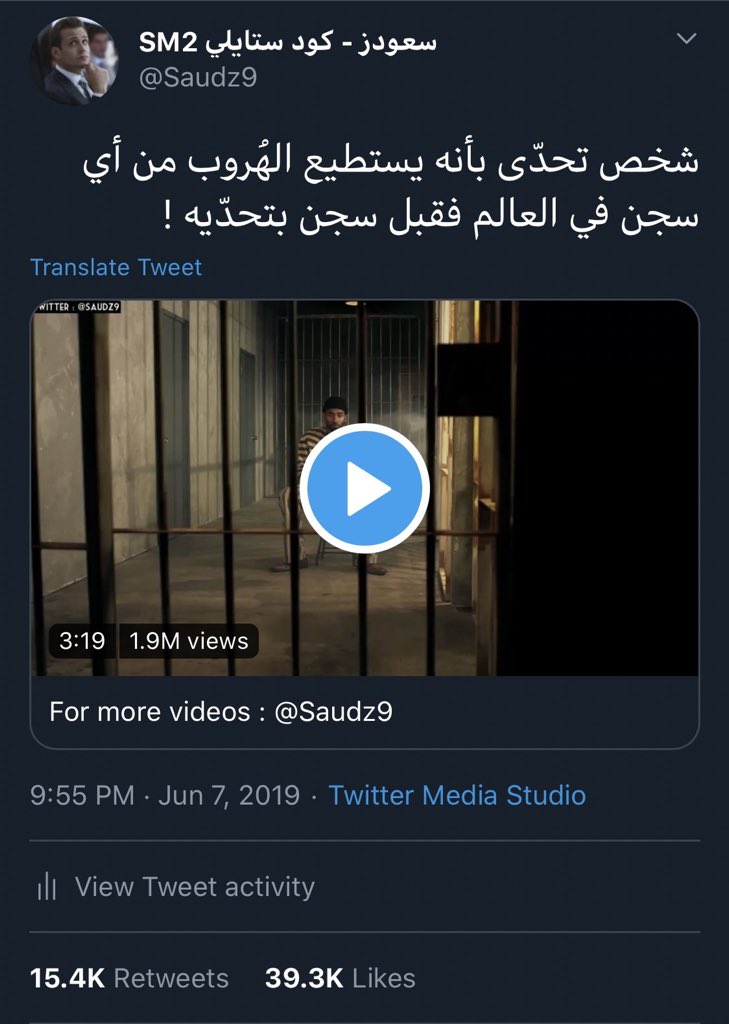Show the 39.3K Likes list

[340, 978]
